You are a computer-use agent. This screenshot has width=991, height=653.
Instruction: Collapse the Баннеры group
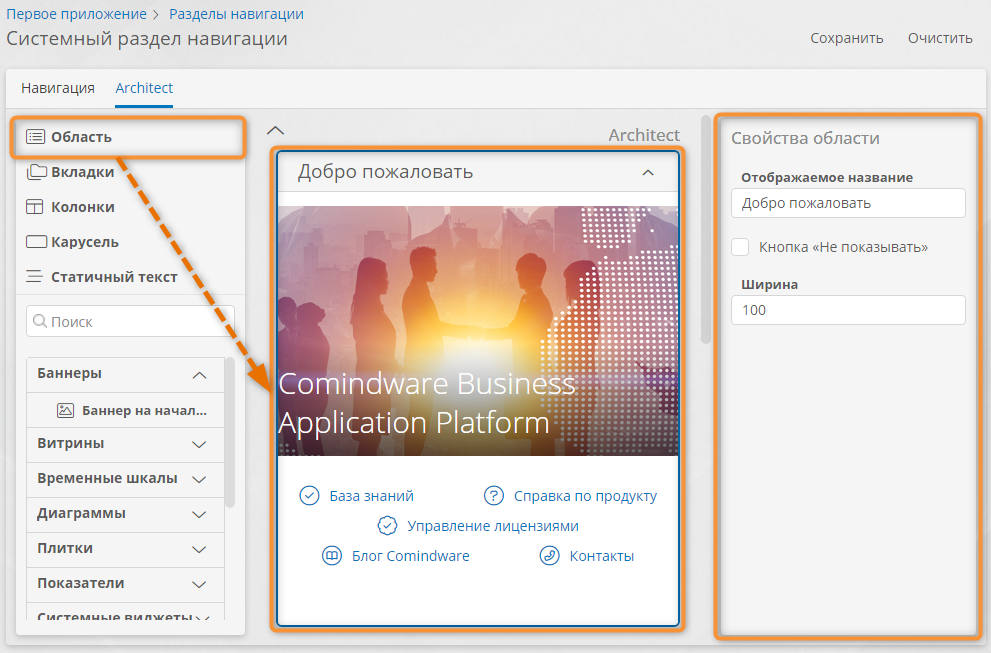(199, 375)
